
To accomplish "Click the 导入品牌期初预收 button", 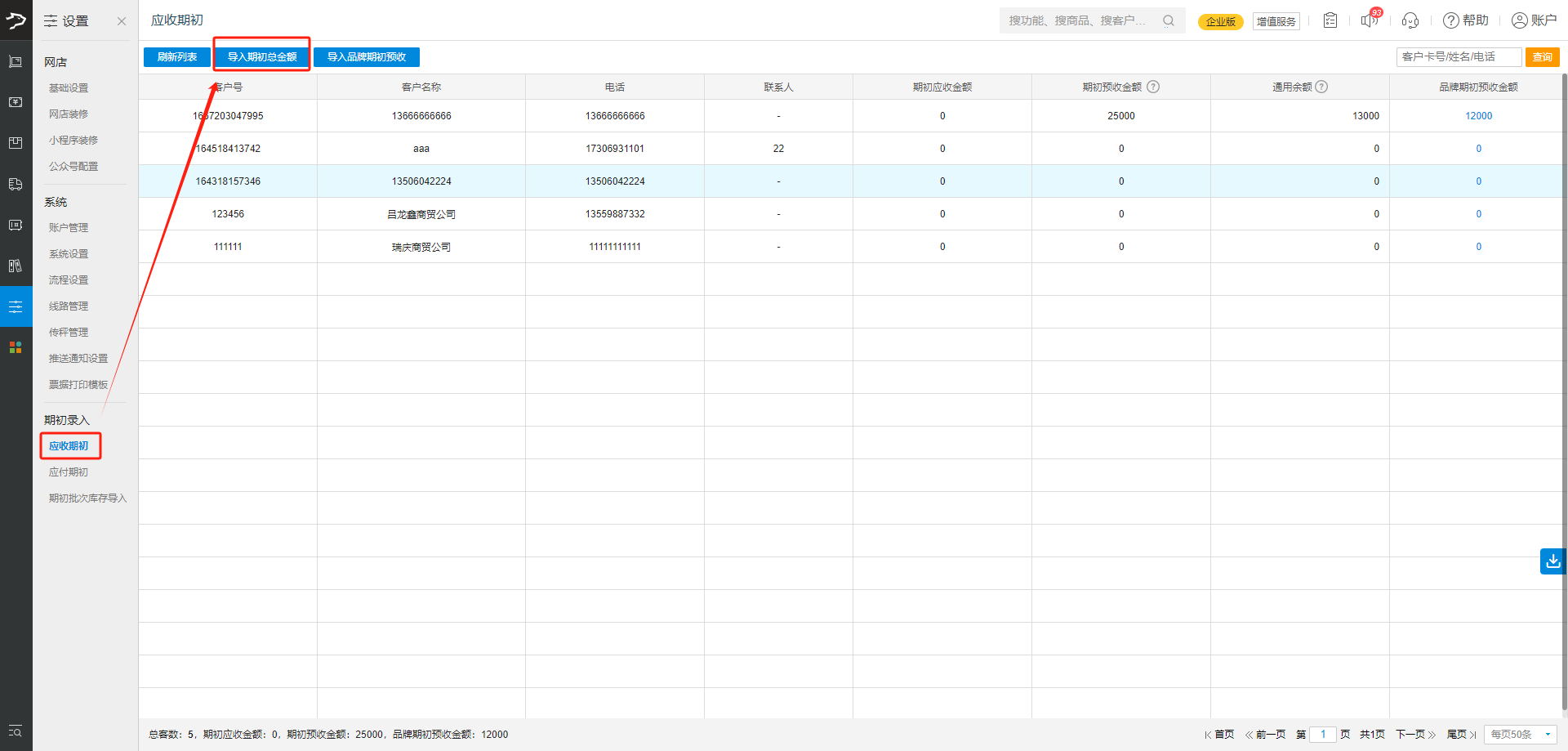I will (x=366, y=57).
